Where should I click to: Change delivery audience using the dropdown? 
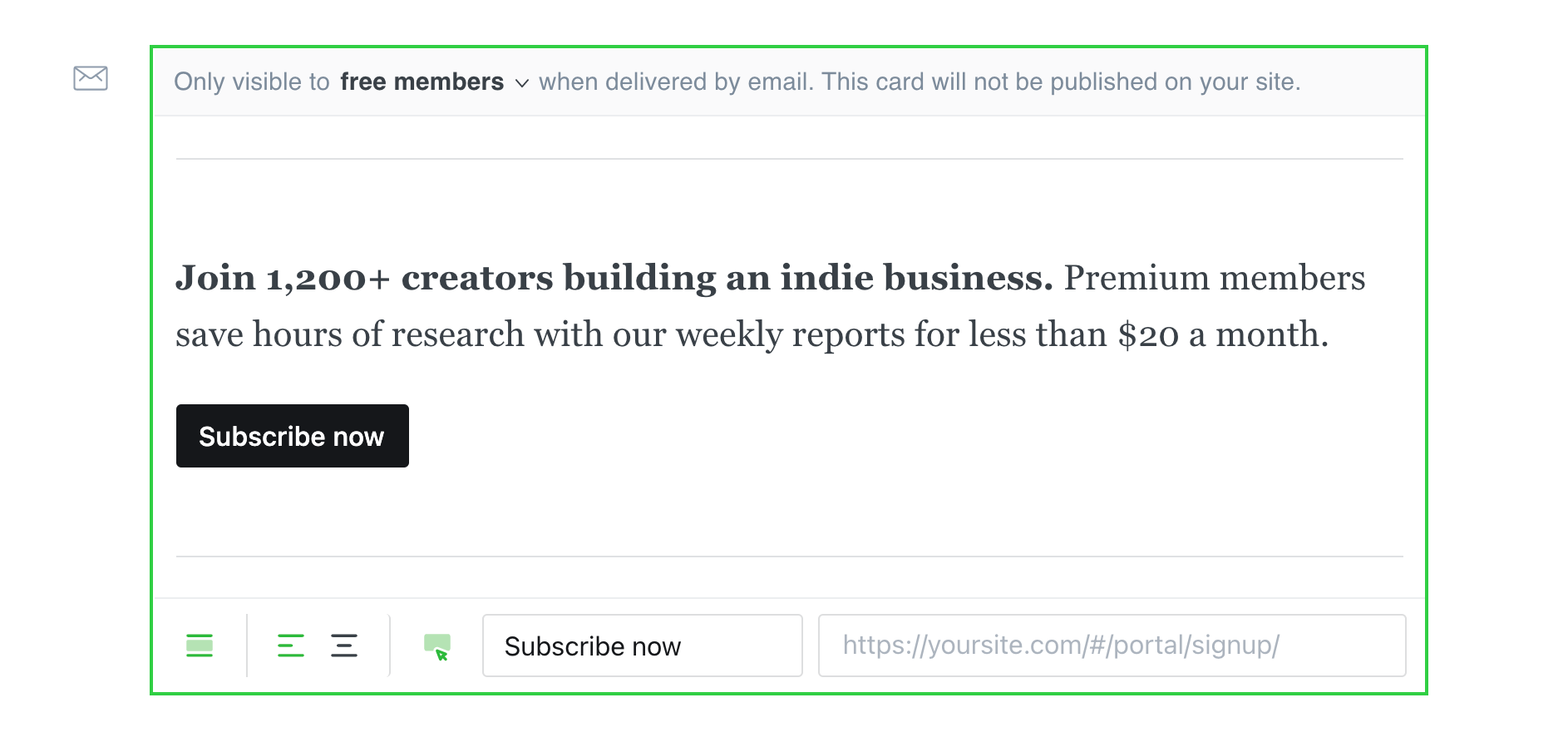pos(523,83)
